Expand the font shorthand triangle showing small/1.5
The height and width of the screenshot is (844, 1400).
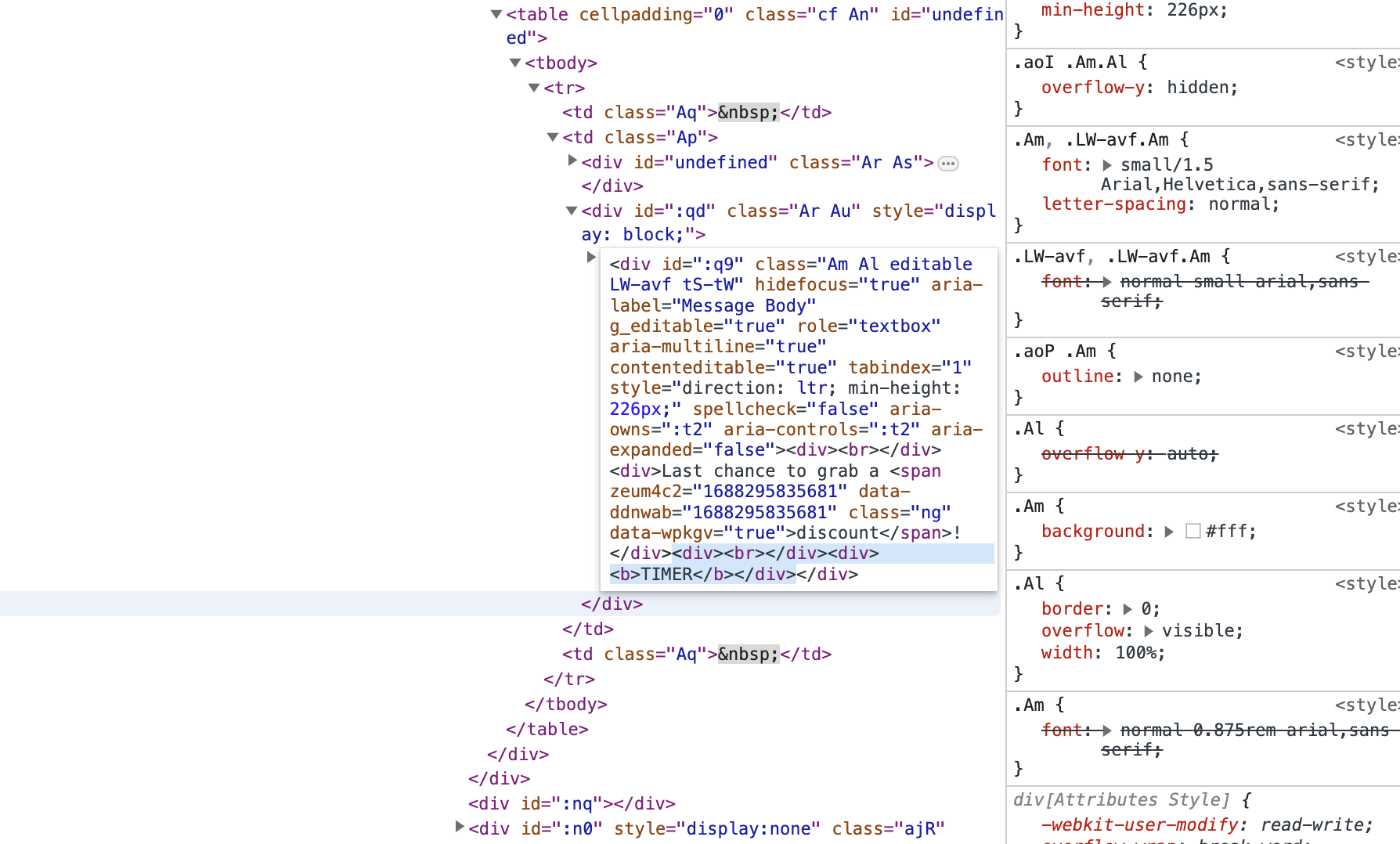[x=1107, y=165]
